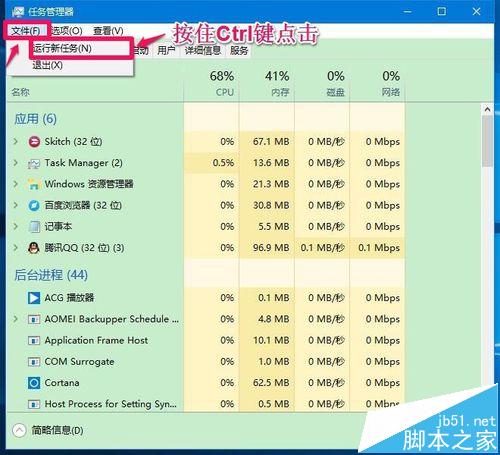Choose 退出(X) from the file menu
Screen dimensions: 500x455
[48, 65]
